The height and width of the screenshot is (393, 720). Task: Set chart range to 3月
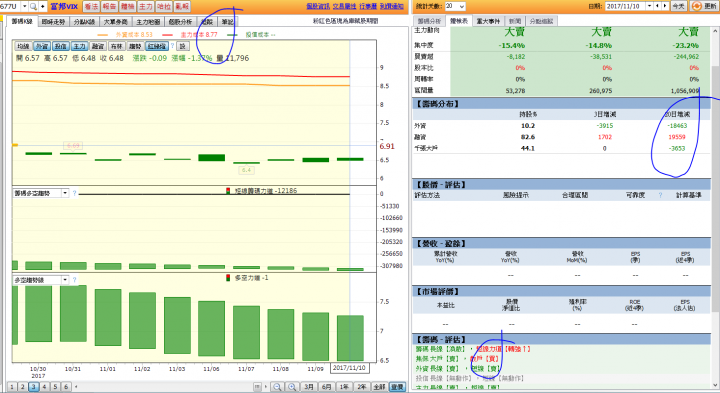coord(309,387)
